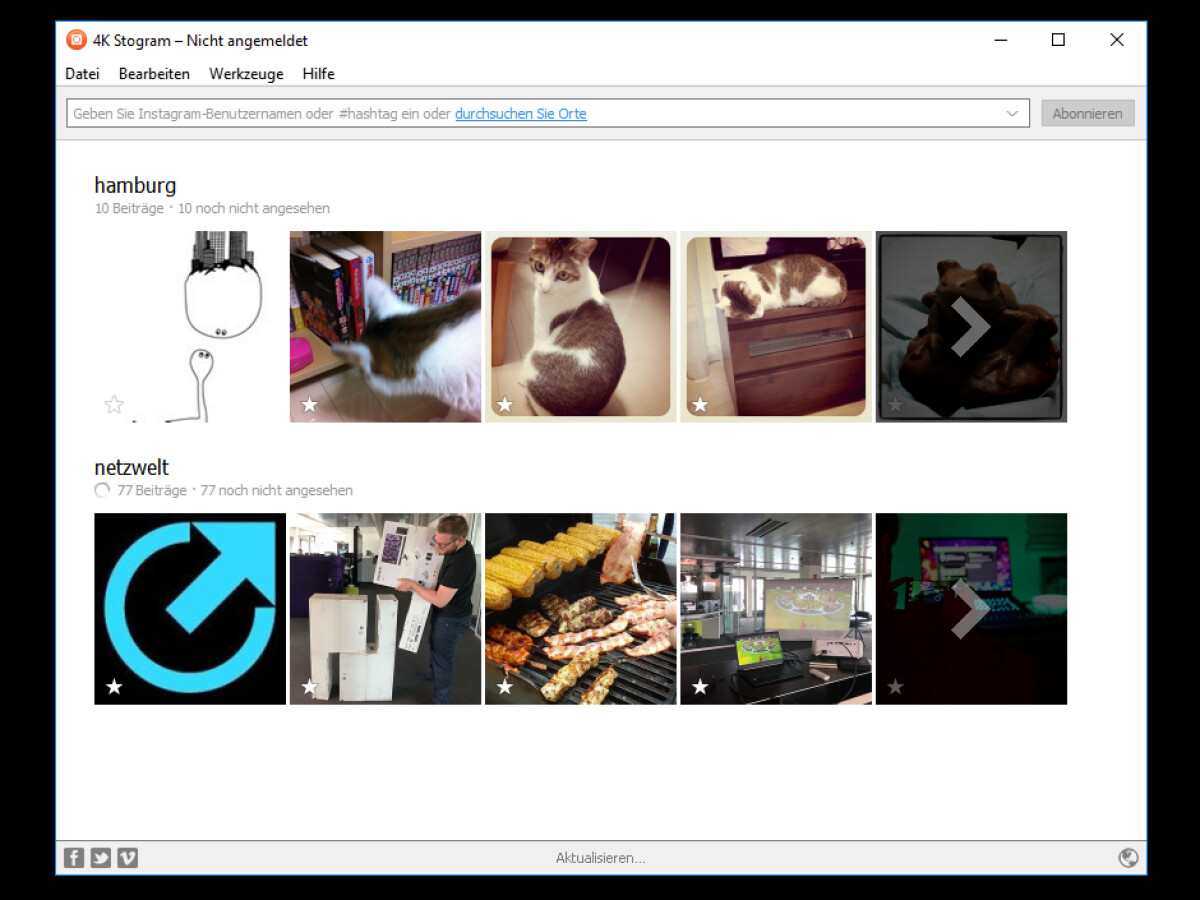Open Vimeo via the footer icon
Image resolution: width=1200 pixels, height=900 pixels.
127,857
